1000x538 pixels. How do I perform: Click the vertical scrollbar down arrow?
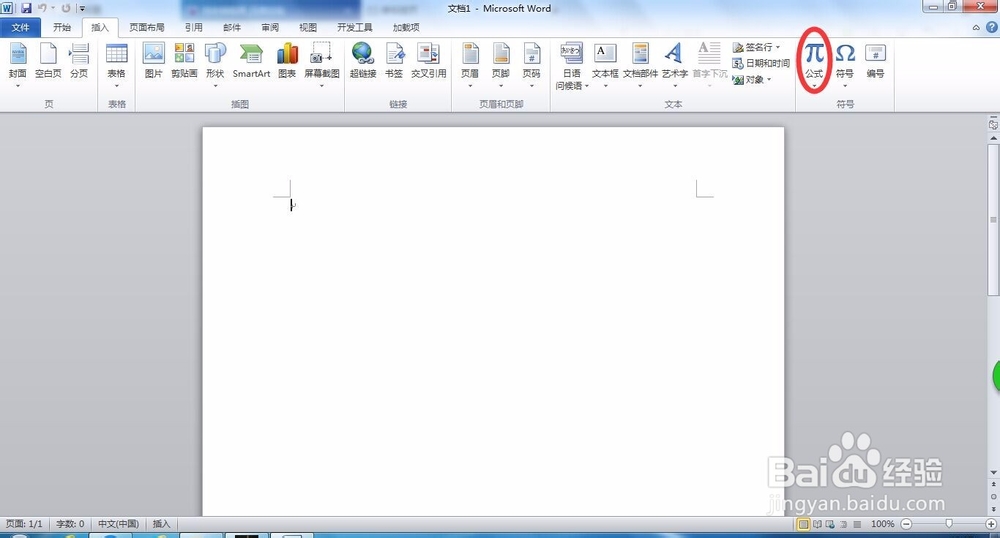pos(993,472)
